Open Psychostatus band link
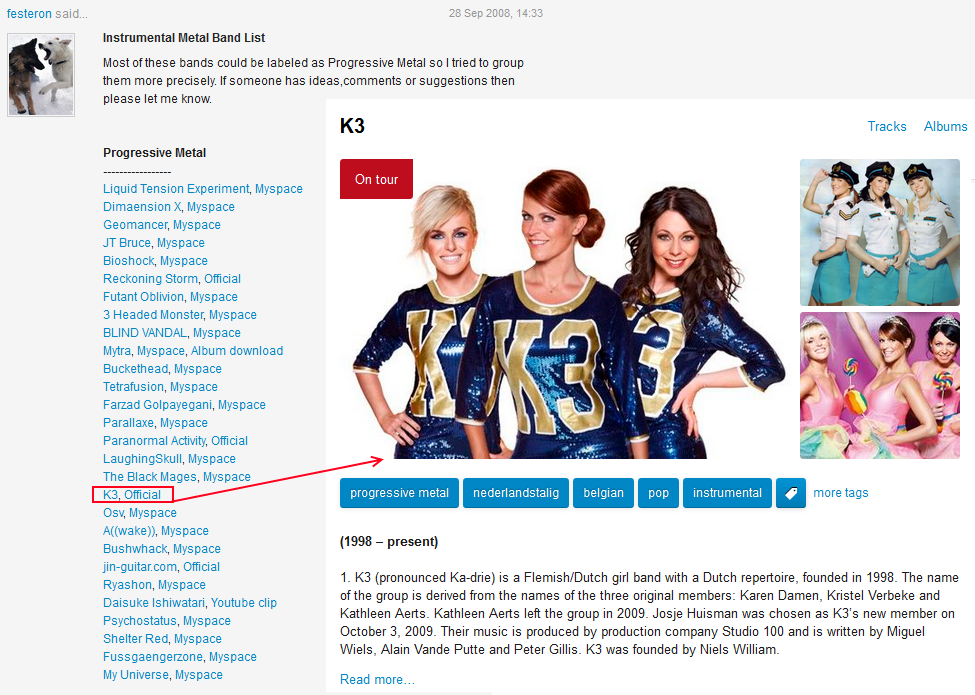Image resolution: width=975 pixels, height=695 pixels. pyautogui.click(x=140, y=621)
